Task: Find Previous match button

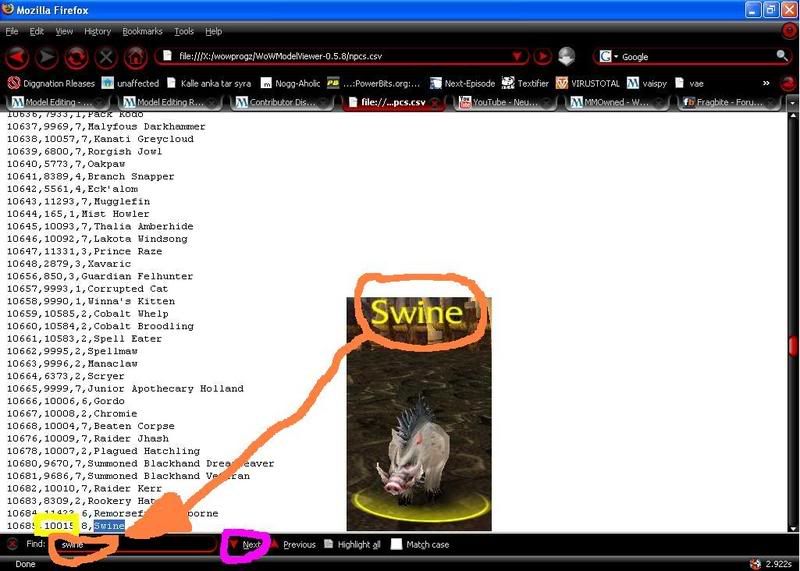Action: (x=293, y=544)
